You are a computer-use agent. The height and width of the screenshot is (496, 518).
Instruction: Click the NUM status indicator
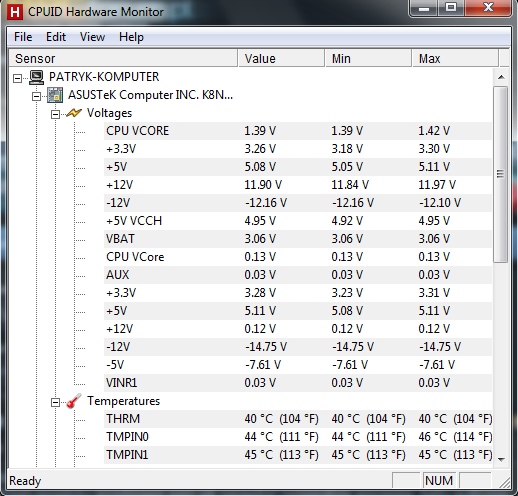pyautogui.click(x=439, y=481)
